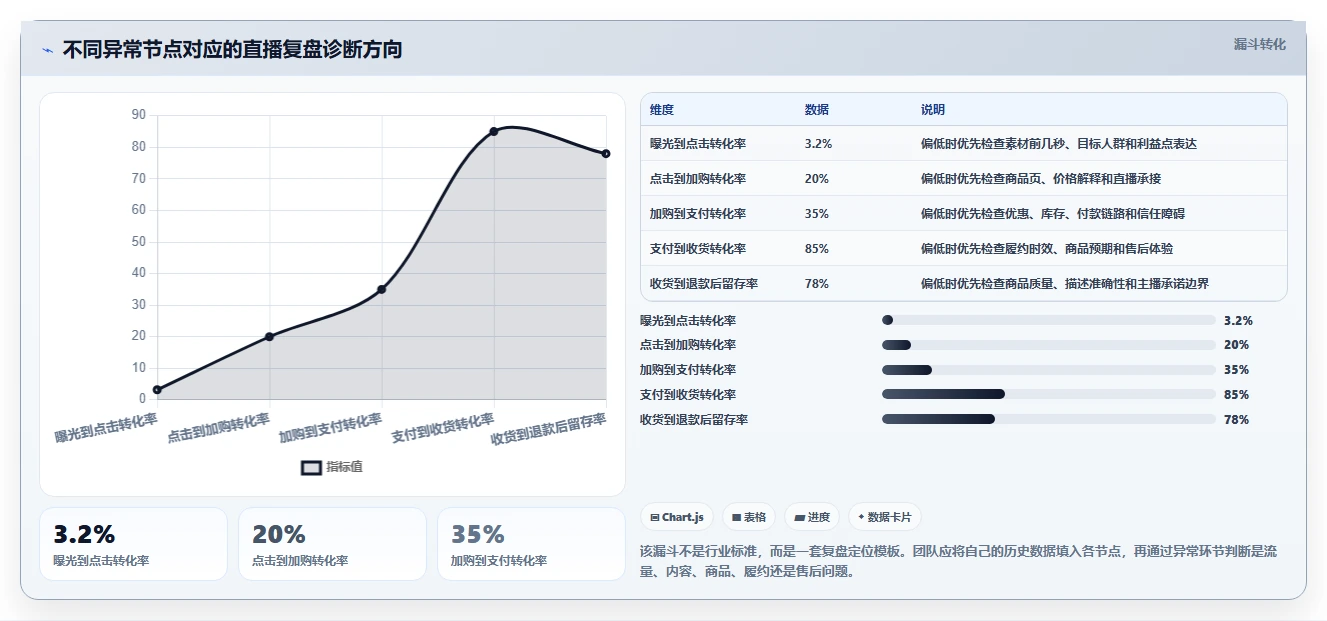Screen dimensions: 1327x621
Task: Click the 漏斗转化 tag in the header
Action: pos(1259,45)
